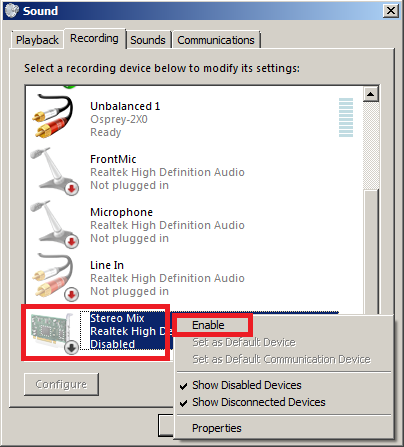Select the Line In device entry
The width and height of the screenshot is (404, 447).
193,278
